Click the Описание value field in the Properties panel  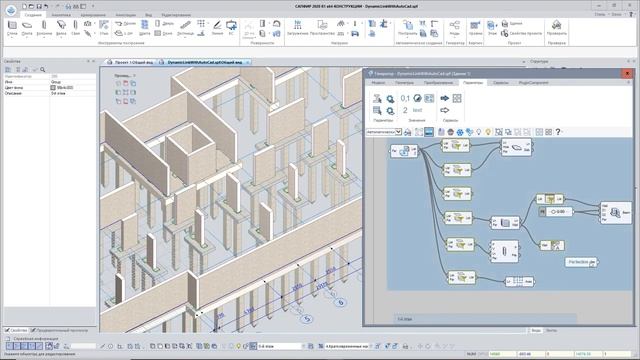click(73, 93)
